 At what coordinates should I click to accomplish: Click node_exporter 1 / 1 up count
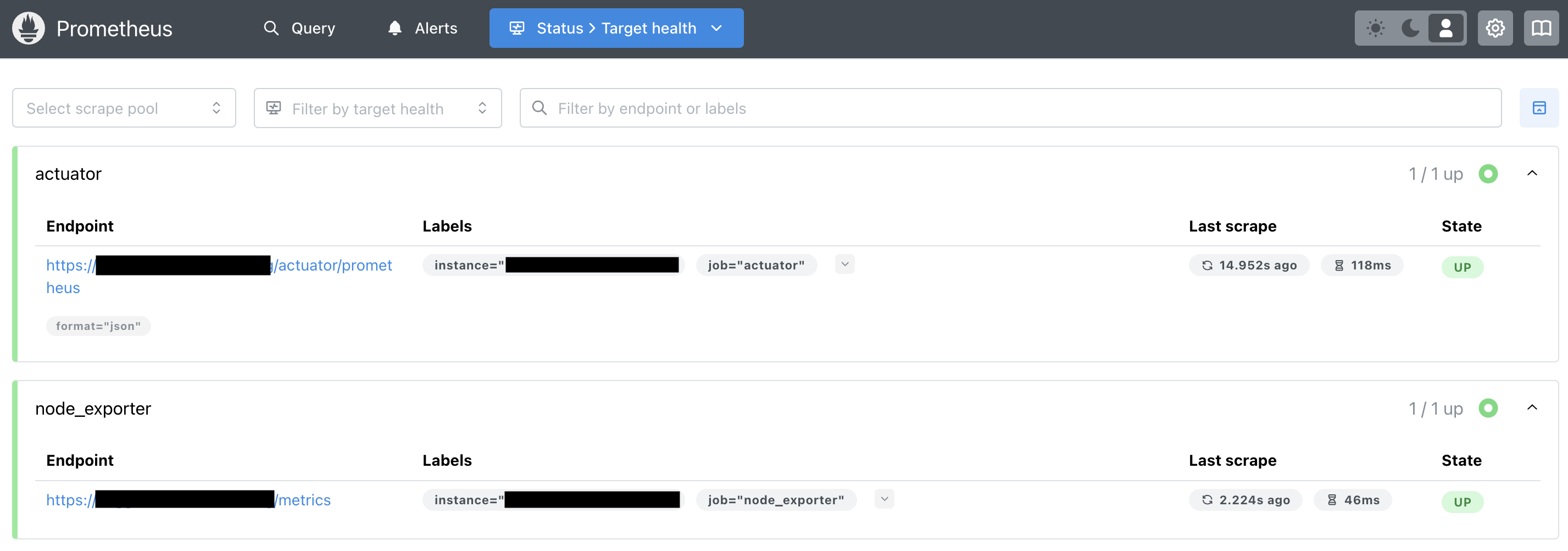tap(1435, 409)
